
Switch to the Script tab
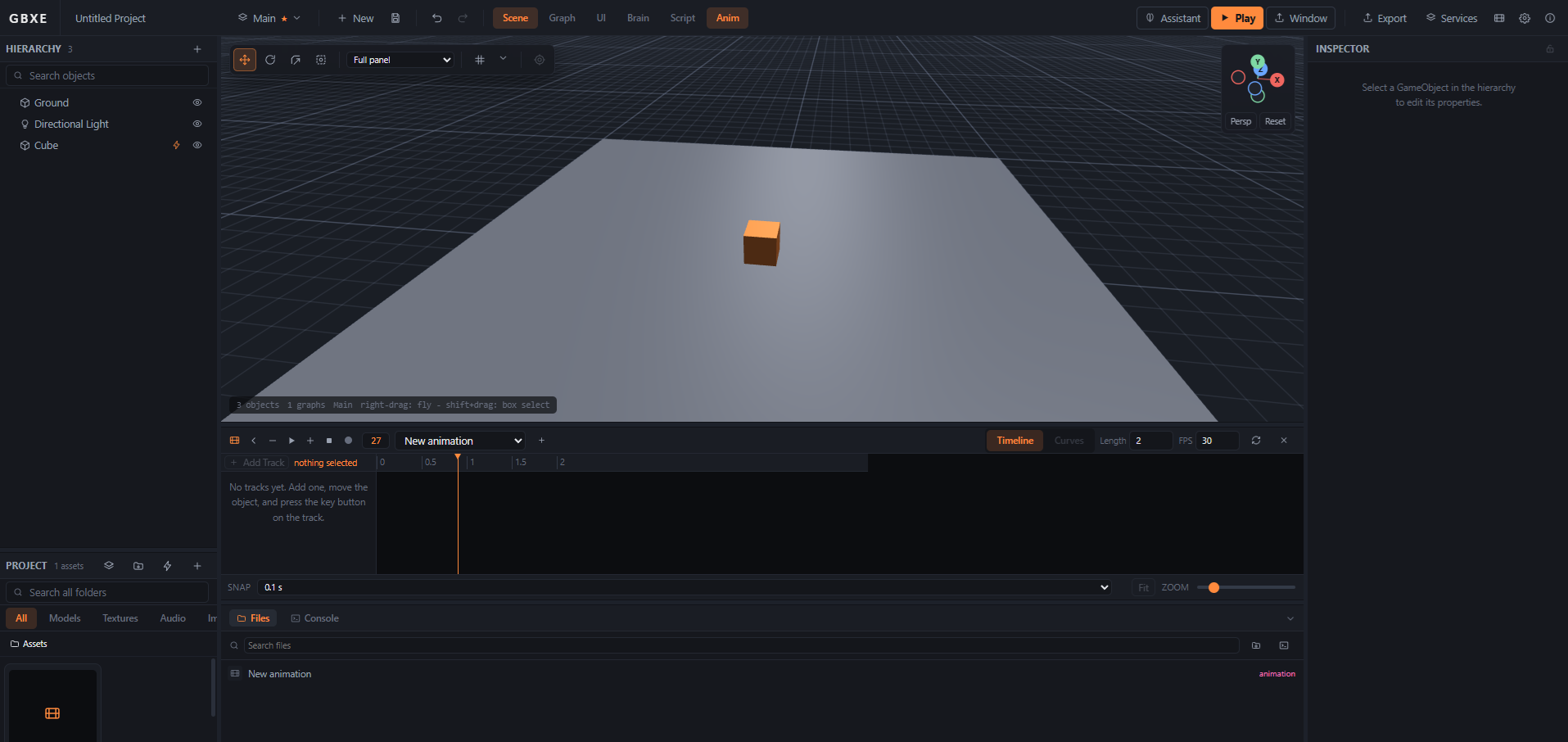coord(682,18)
